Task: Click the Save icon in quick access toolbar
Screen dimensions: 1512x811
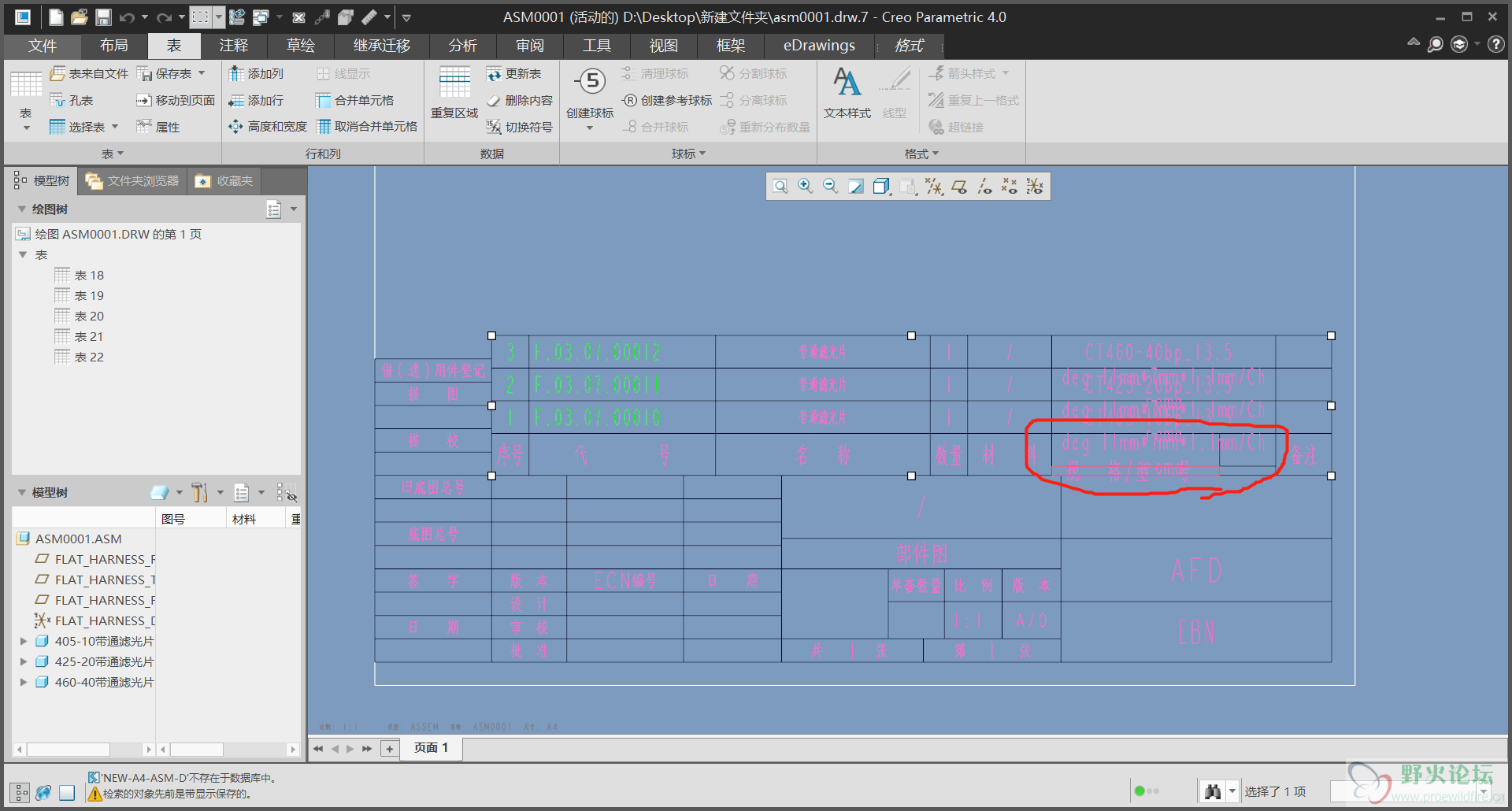Action: [x=103, y=17]
